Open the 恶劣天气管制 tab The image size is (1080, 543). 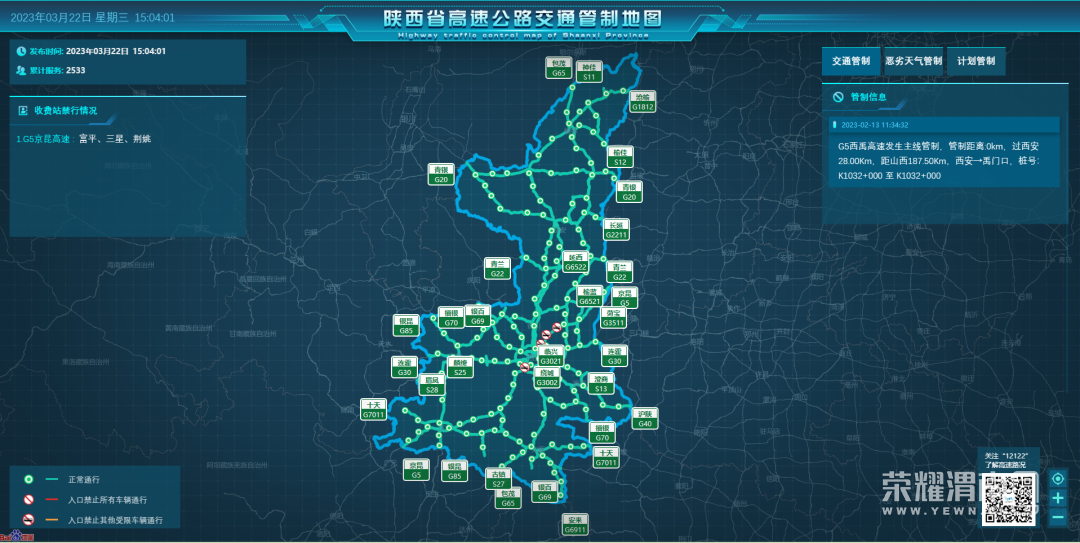(913, 61)
